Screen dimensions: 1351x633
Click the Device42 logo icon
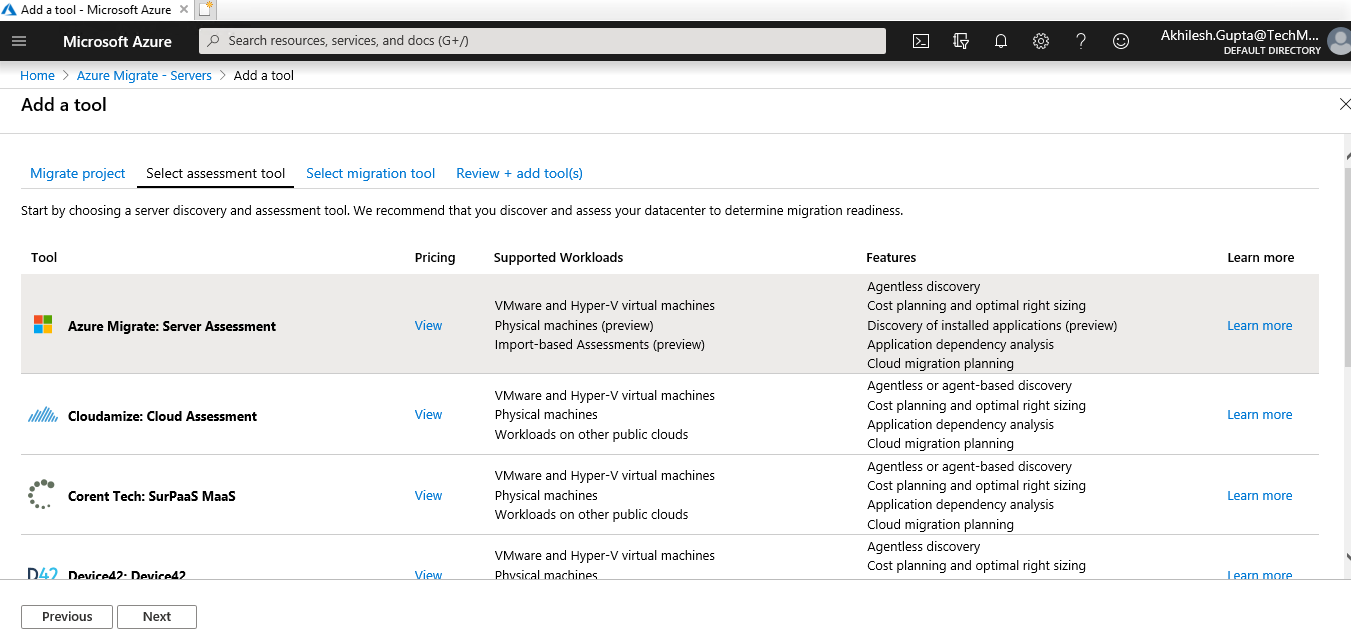click(x=43, y=574)
